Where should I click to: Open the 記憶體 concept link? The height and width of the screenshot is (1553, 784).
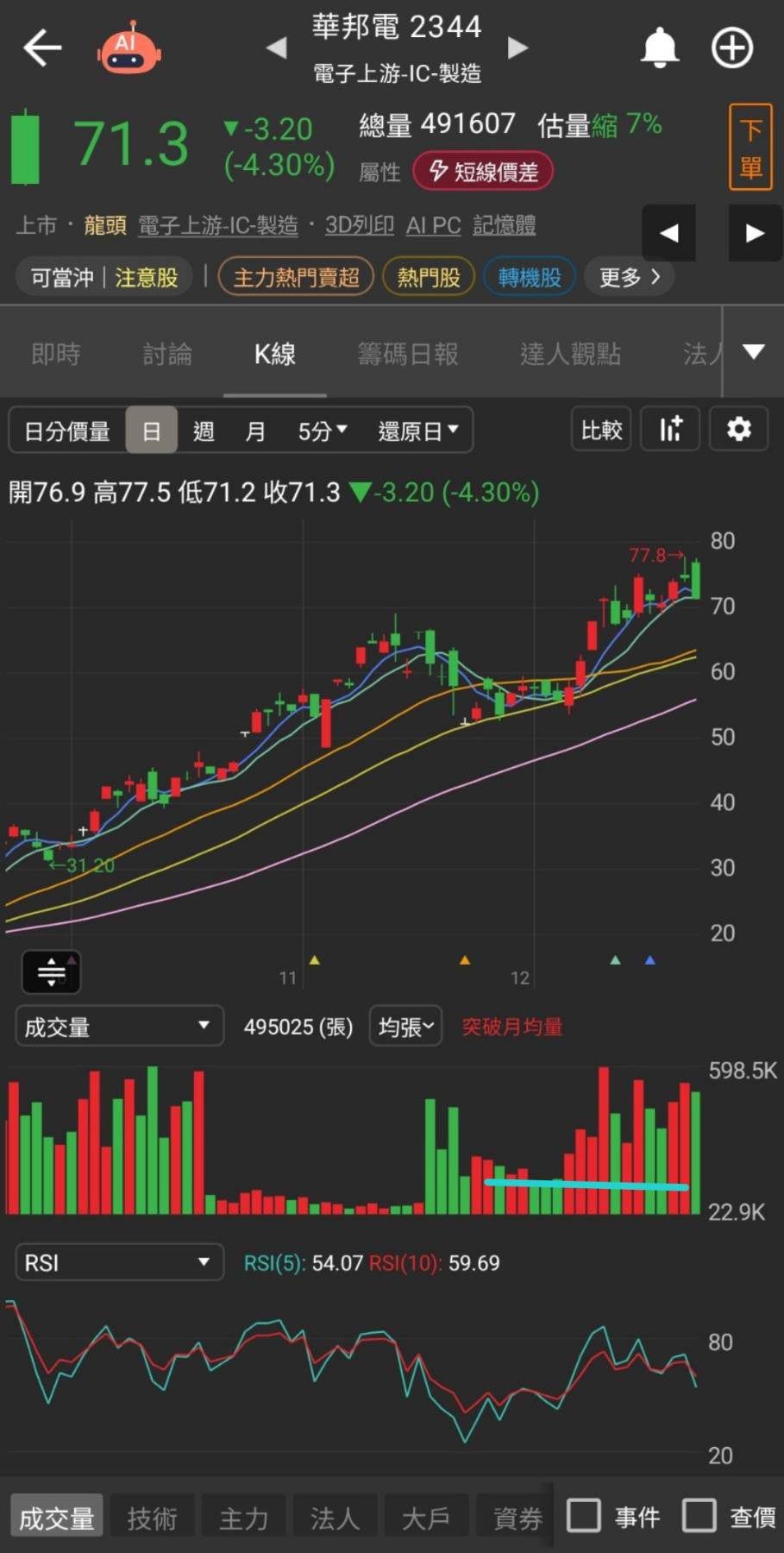click(504, 225)
